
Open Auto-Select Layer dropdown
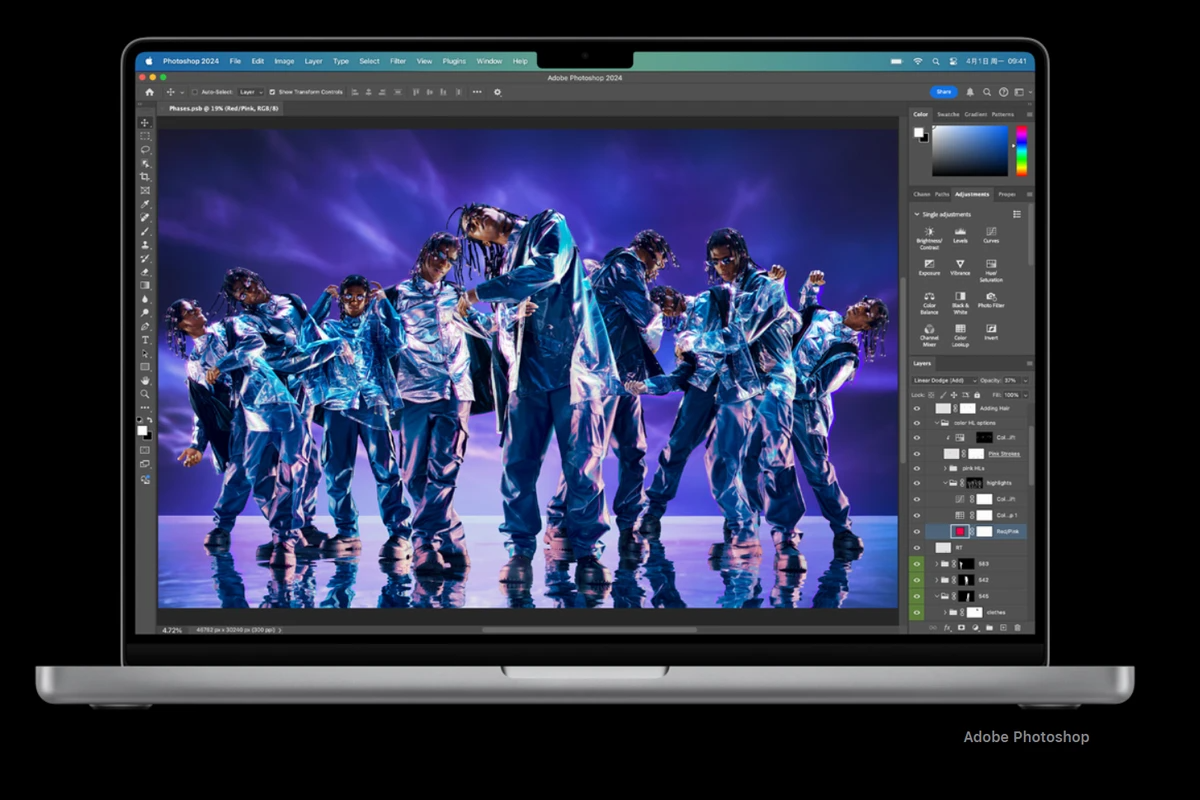tap(251, 92)
